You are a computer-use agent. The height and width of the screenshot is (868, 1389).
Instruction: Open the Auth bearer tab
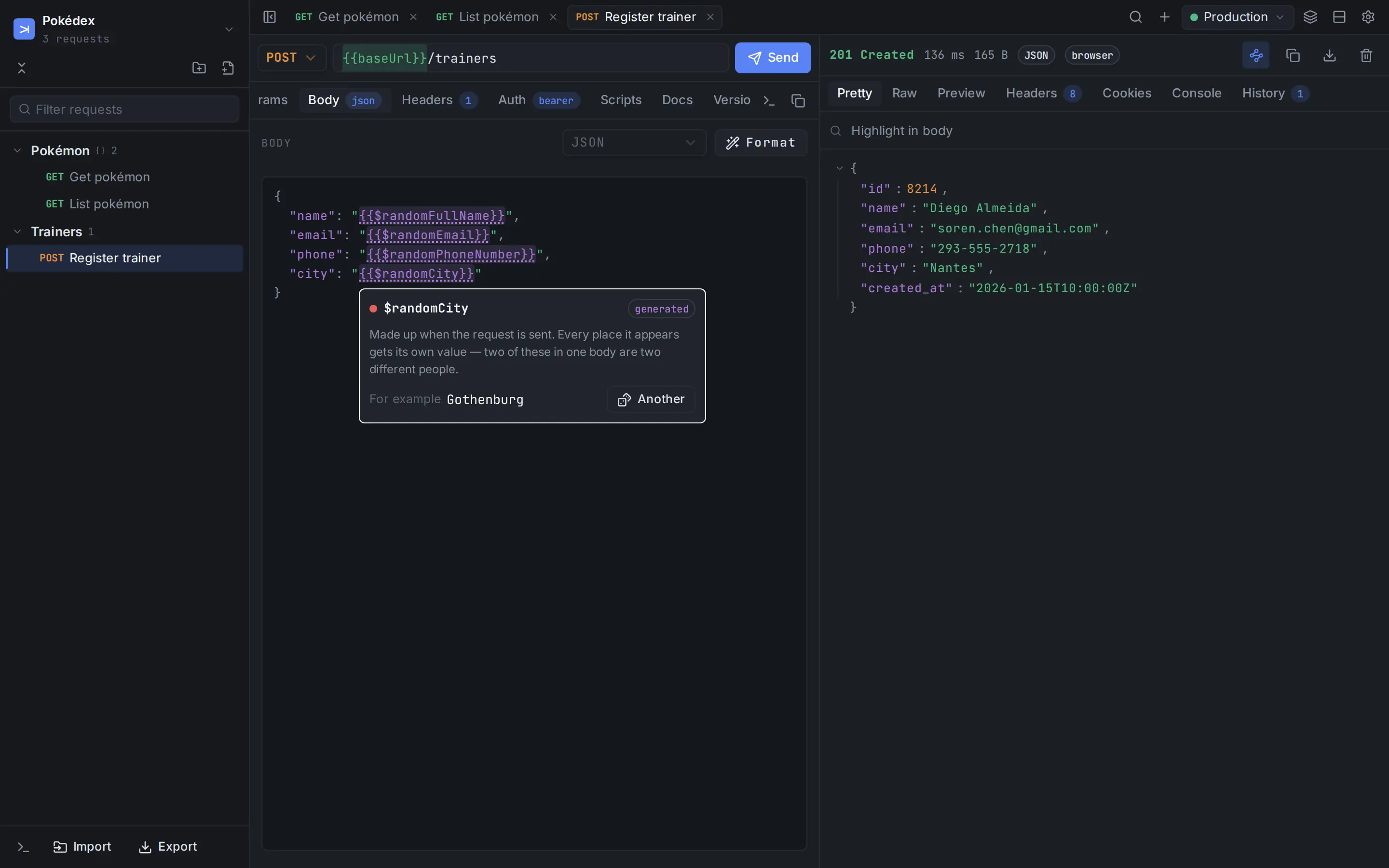point(539,100)
